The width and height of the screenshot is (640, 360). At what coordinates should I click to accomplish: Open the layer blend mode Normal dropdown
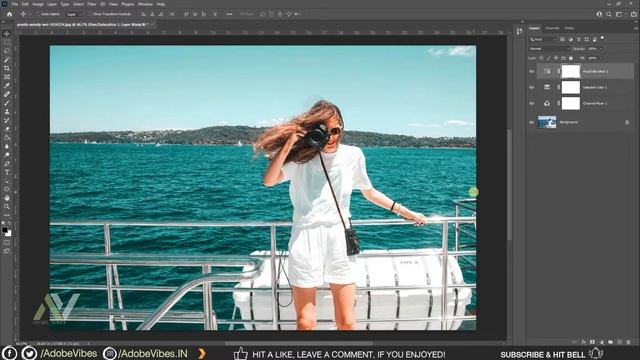[x=548, y=49]
